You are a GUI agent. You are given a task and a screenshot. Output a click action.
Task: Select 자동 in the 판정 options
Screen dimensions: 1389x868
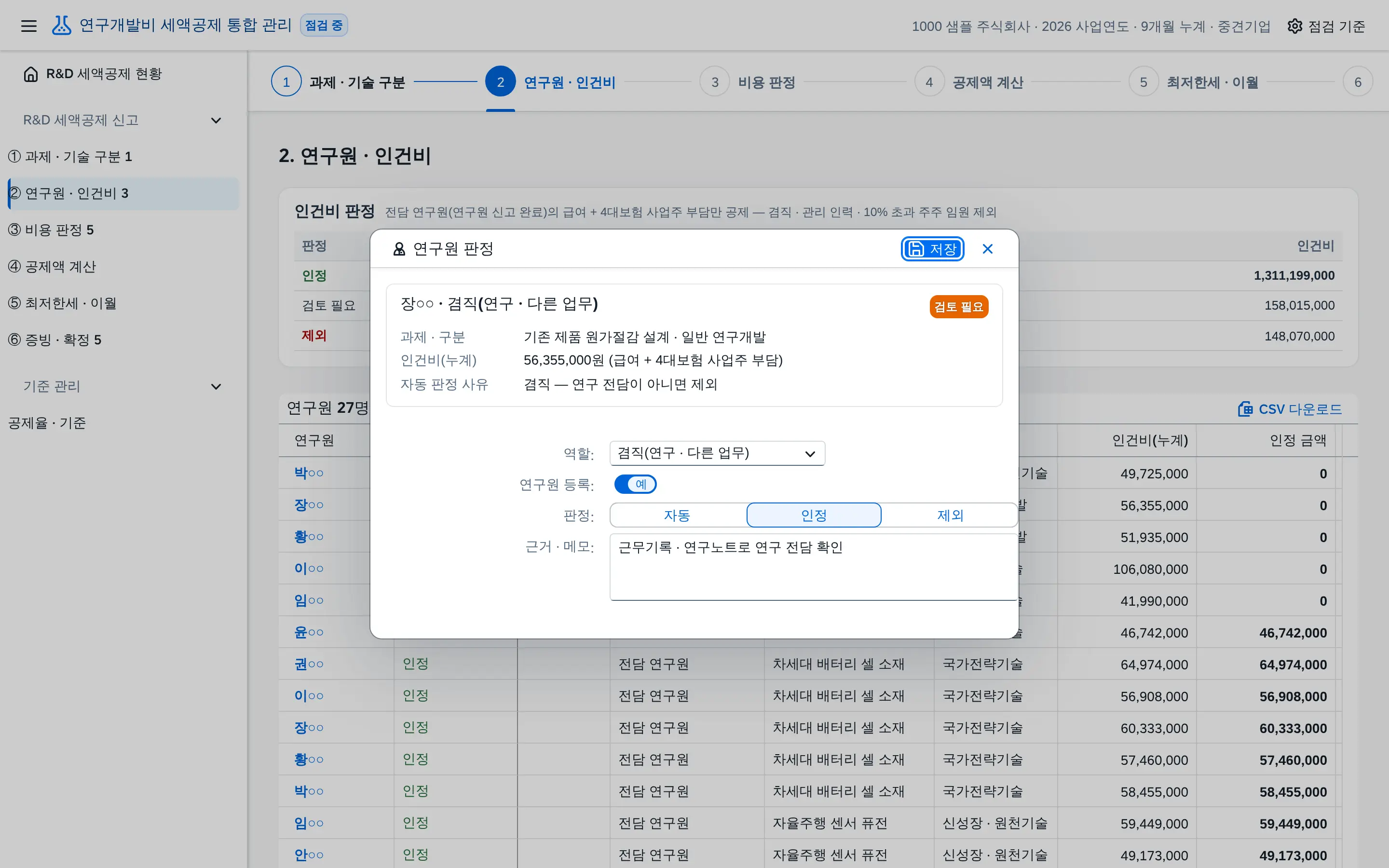(677, 515)
